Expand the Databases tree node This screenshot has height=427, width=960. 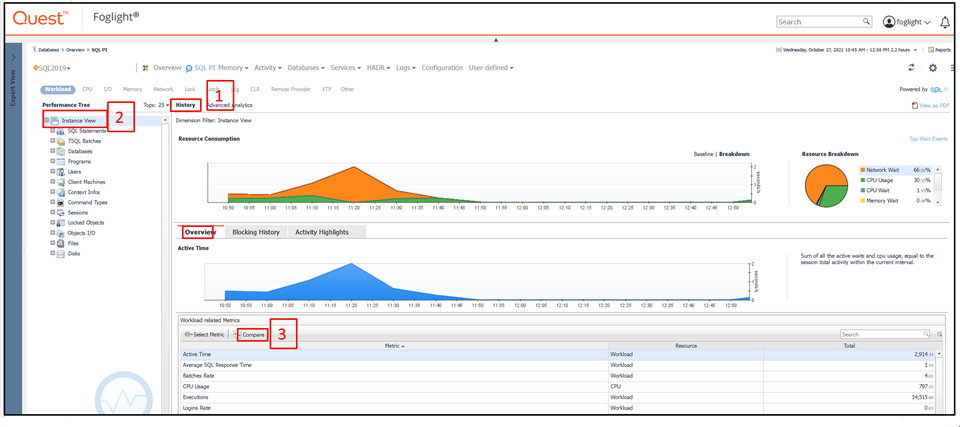(53, 151)
